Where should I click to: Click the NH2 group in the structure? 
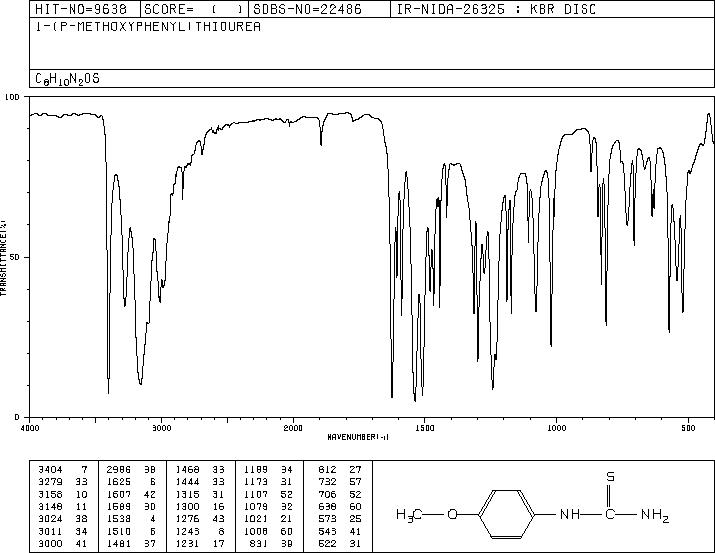pyautogui.click(x=655, y=515)
